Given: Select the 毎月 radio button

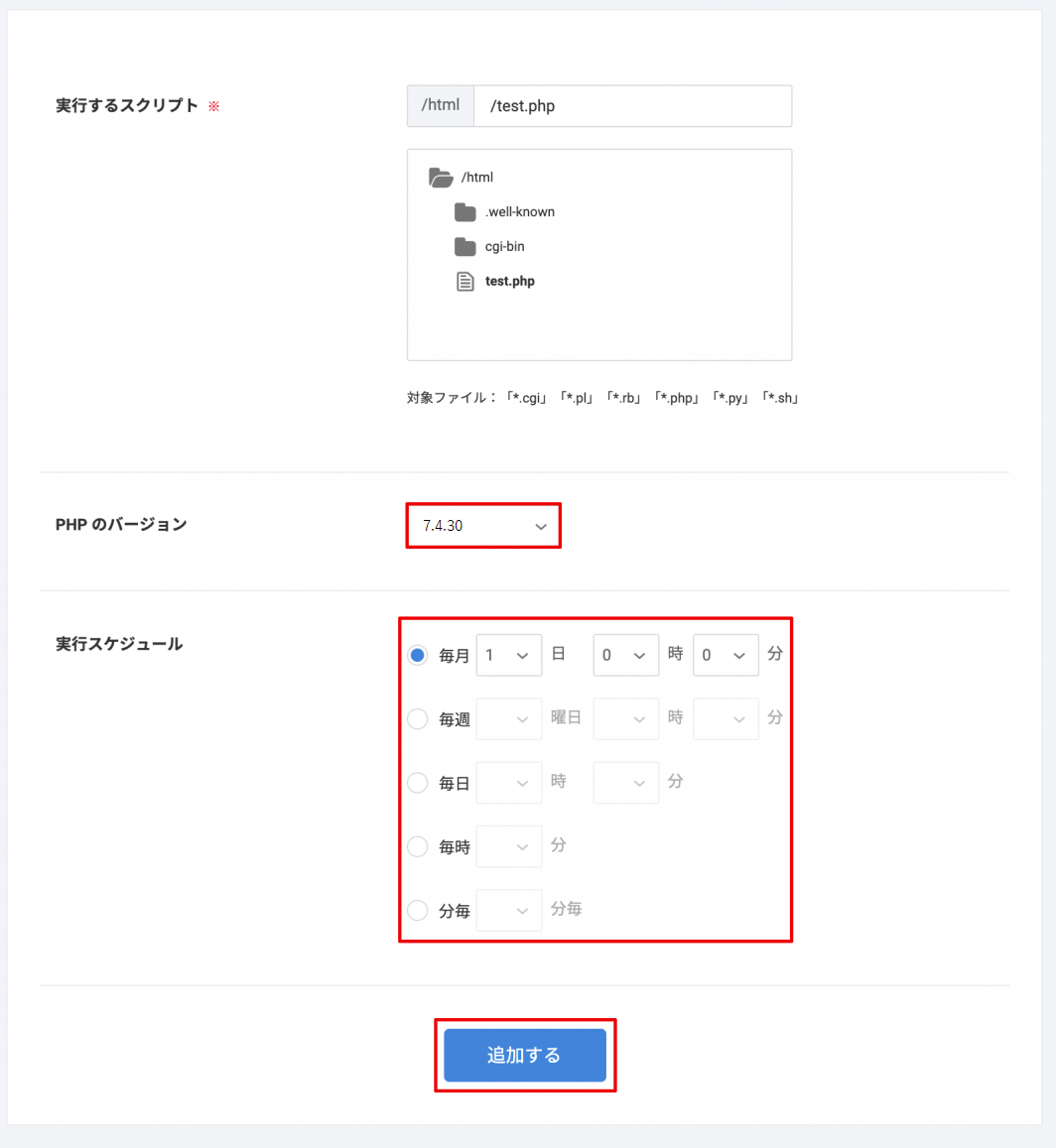Looking at the screenshot, I should (418, 656).
